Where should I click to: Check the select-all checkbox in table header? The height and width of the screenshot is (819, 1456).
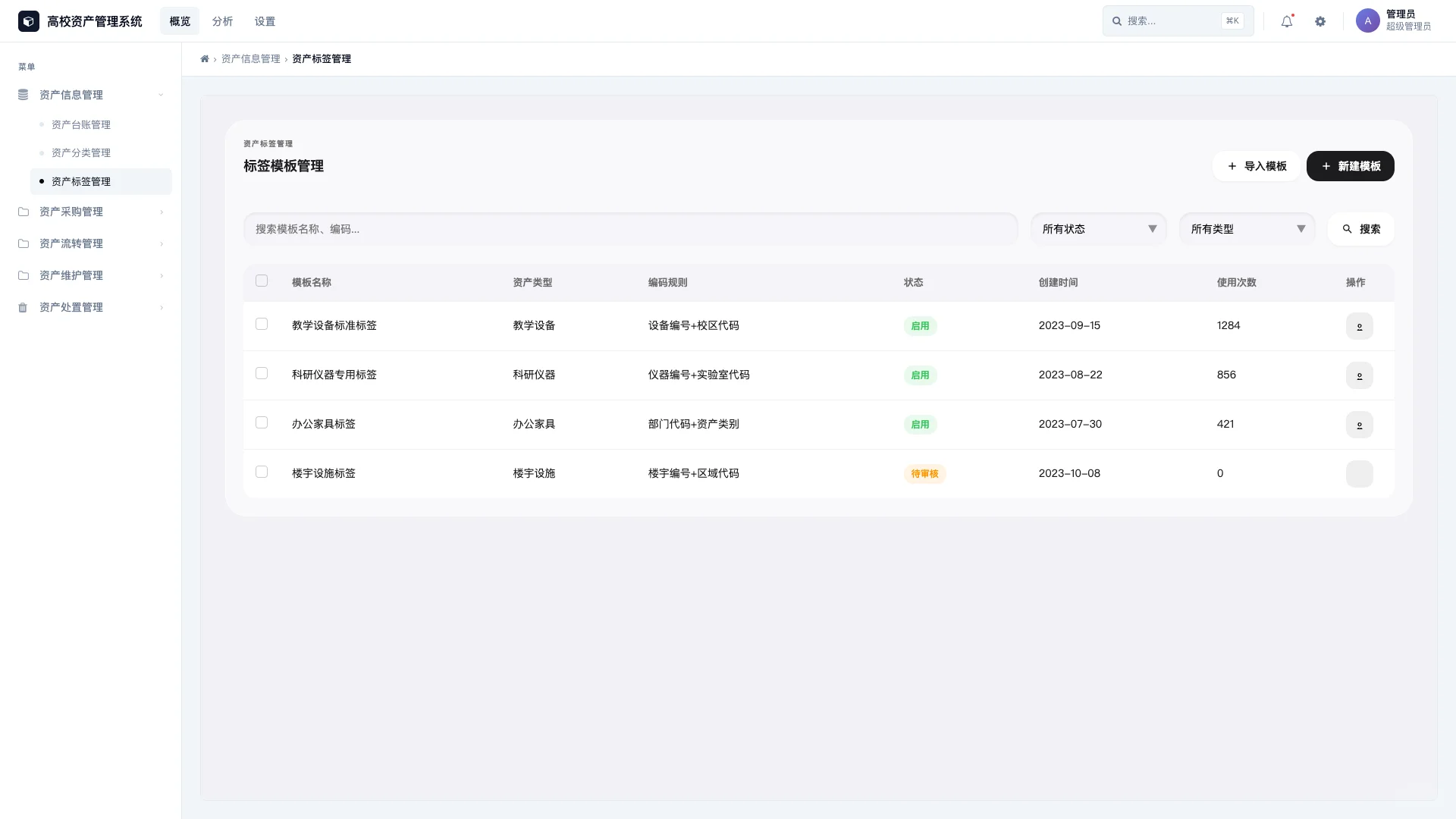click(262, 281)
